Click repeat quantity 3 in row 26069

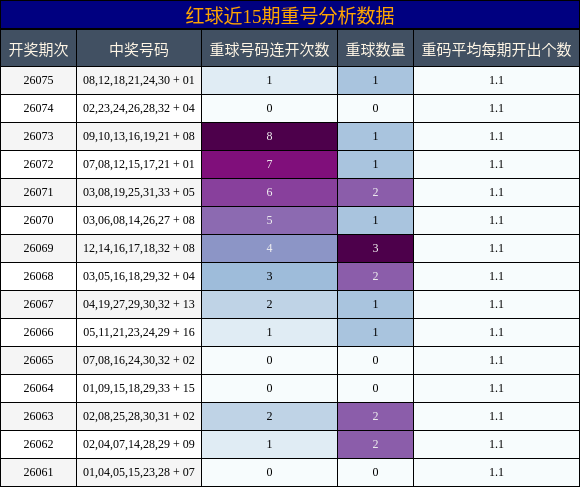click(x=375, y=248)
